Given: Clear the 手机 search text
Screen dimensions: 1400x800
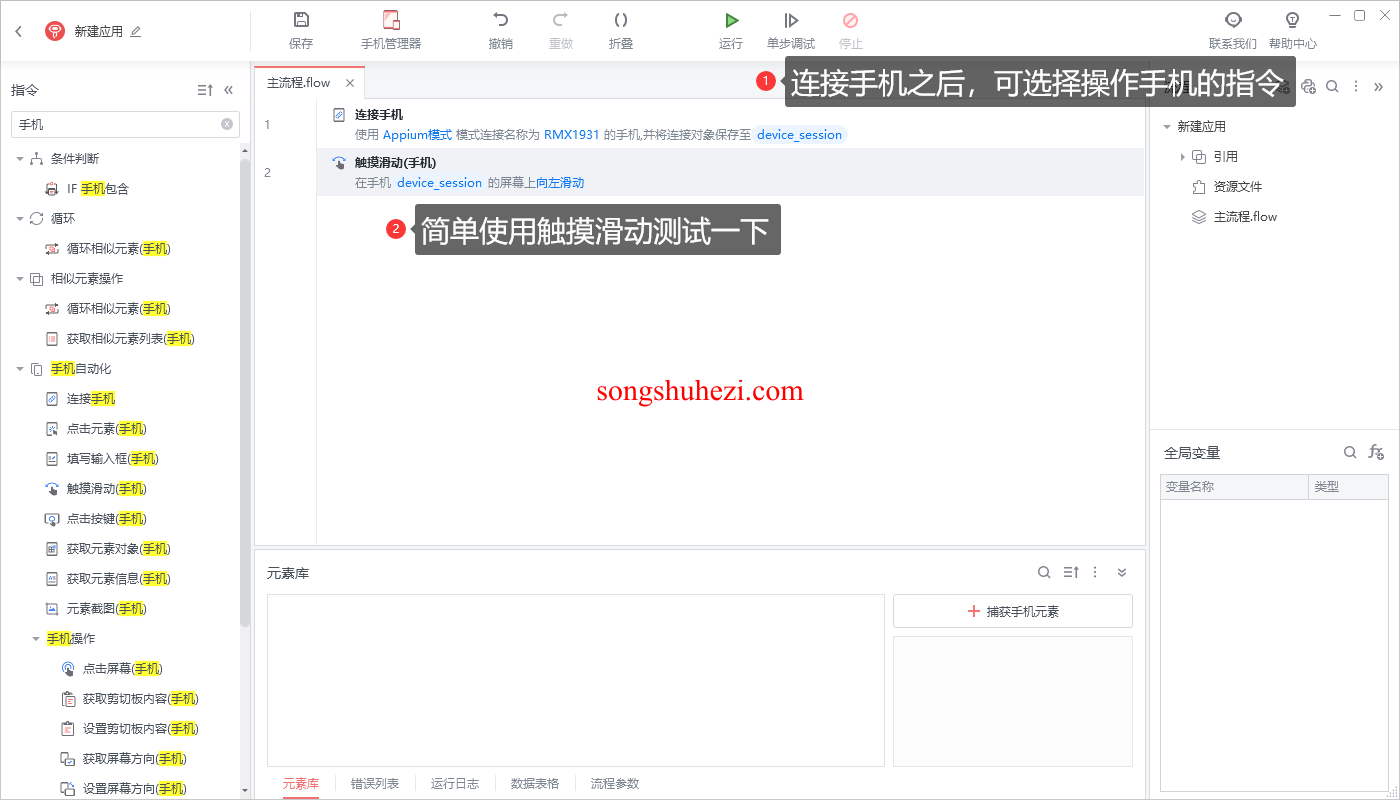Looking at the screenshot, I should pos(227,124).
